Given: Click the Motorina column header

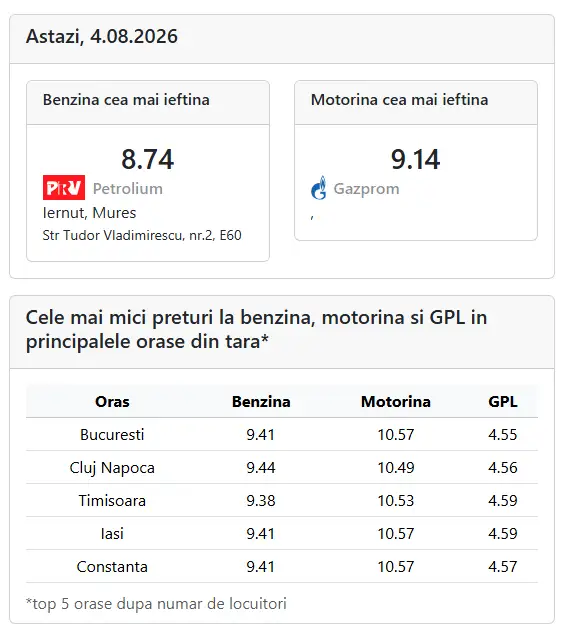Looking at the screenshot, I should [x=396, y=402].
